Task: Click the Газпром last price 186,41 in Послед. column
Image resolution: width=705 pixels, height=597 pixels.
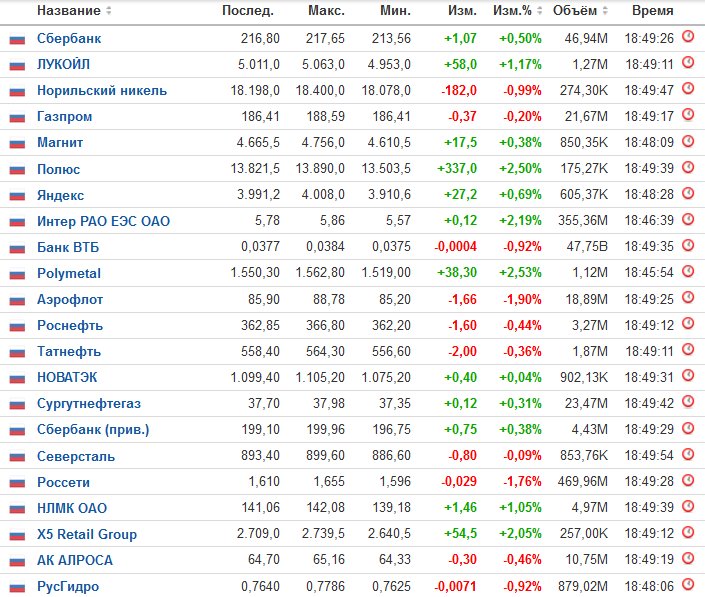Action: [260, 116]
